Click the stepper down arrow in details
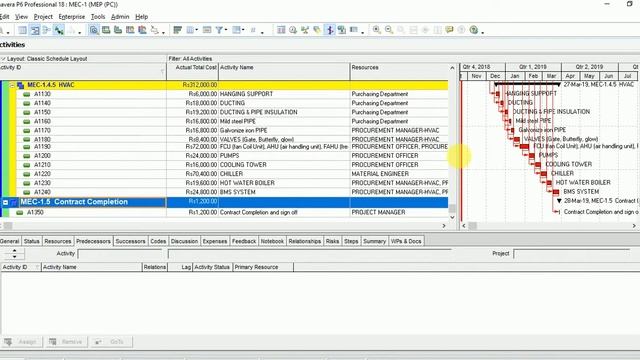 coord(14,256)
